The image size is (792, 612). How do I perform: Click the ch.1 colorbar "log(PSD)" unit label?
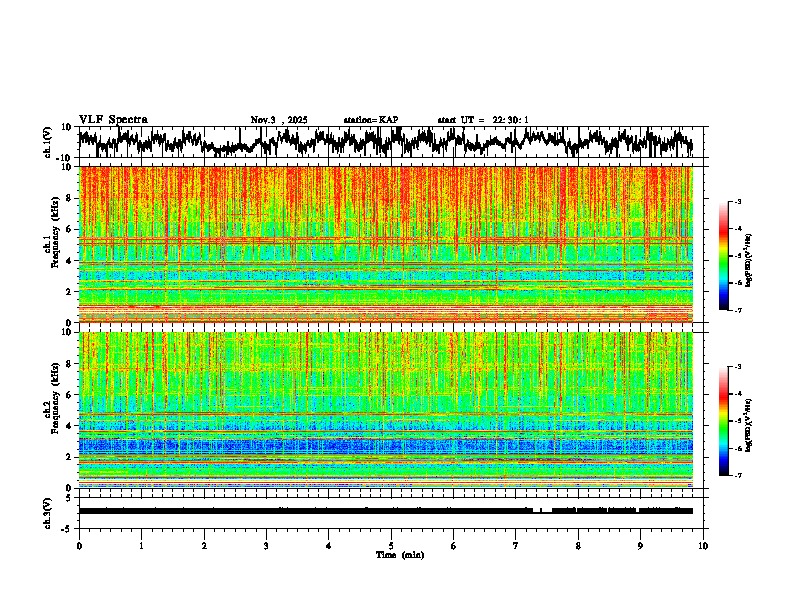[748, 260]
